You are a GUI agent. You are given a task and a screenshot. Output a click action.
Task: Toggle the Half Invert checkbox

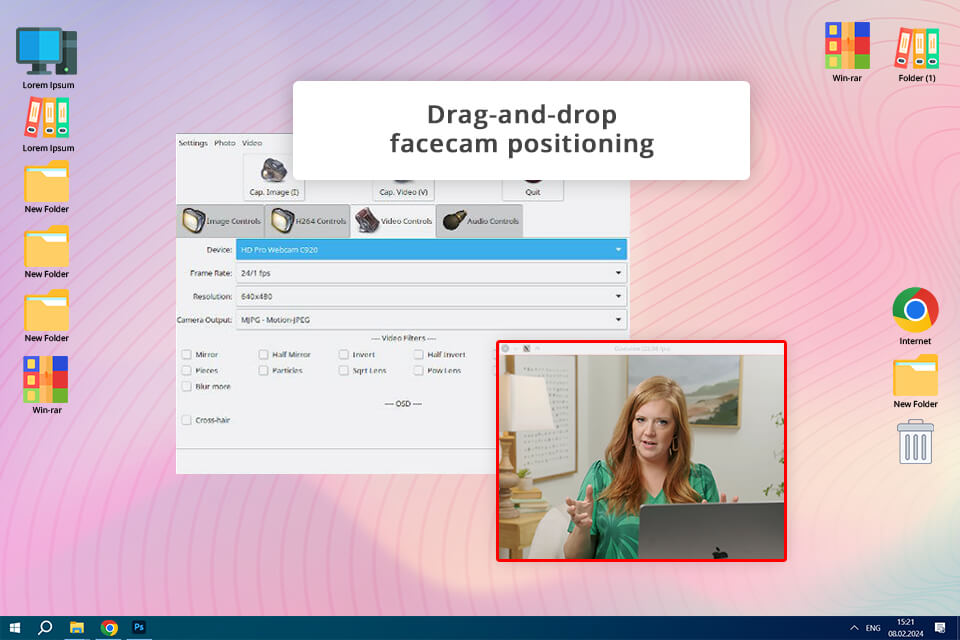tap(418, 355)
